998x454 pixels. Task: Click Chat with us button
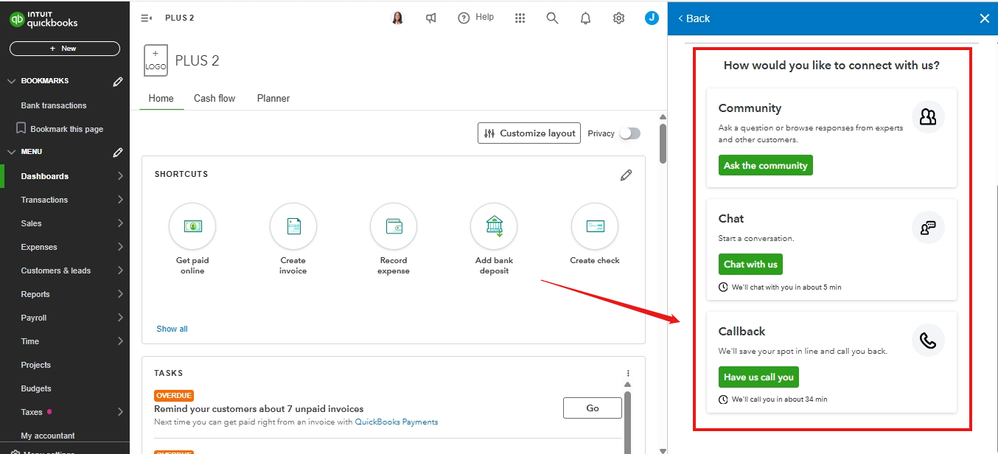pos(750,264)
